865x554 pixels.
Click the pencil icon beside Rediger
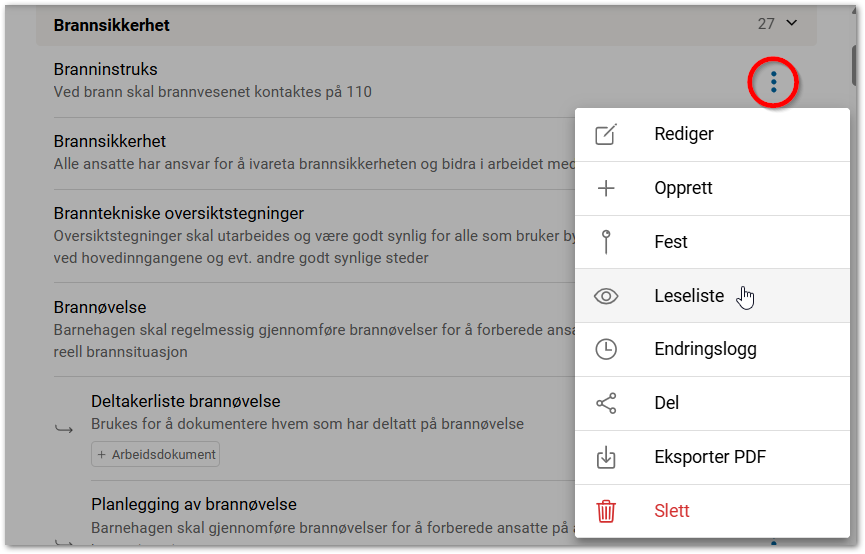click(606, 135)
